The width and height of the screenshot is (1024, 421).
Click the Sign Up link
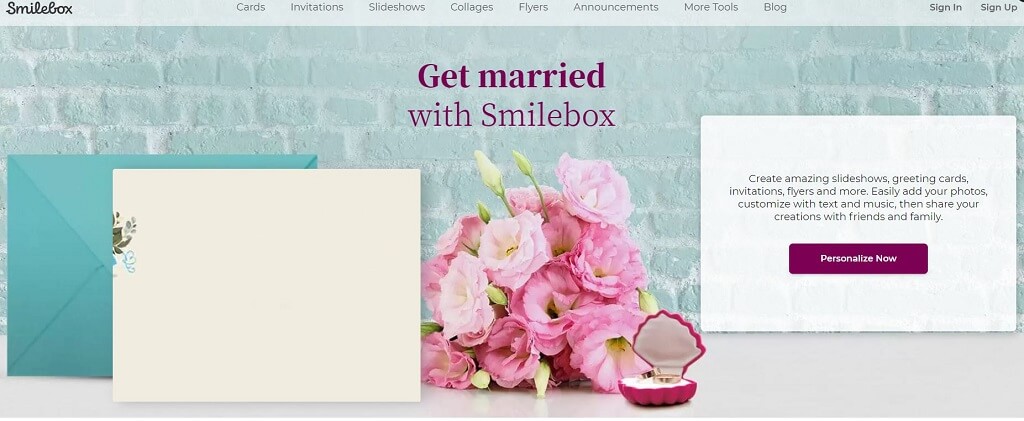999,7
